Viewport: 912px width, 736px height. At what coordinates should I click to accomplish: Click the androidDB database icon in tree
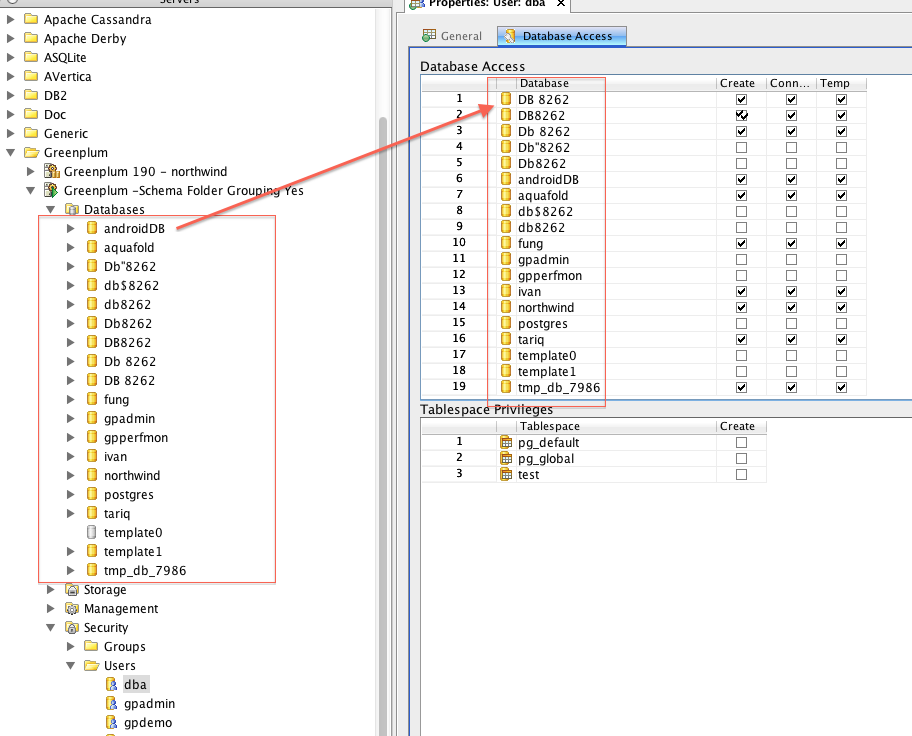tap(91, 228)
